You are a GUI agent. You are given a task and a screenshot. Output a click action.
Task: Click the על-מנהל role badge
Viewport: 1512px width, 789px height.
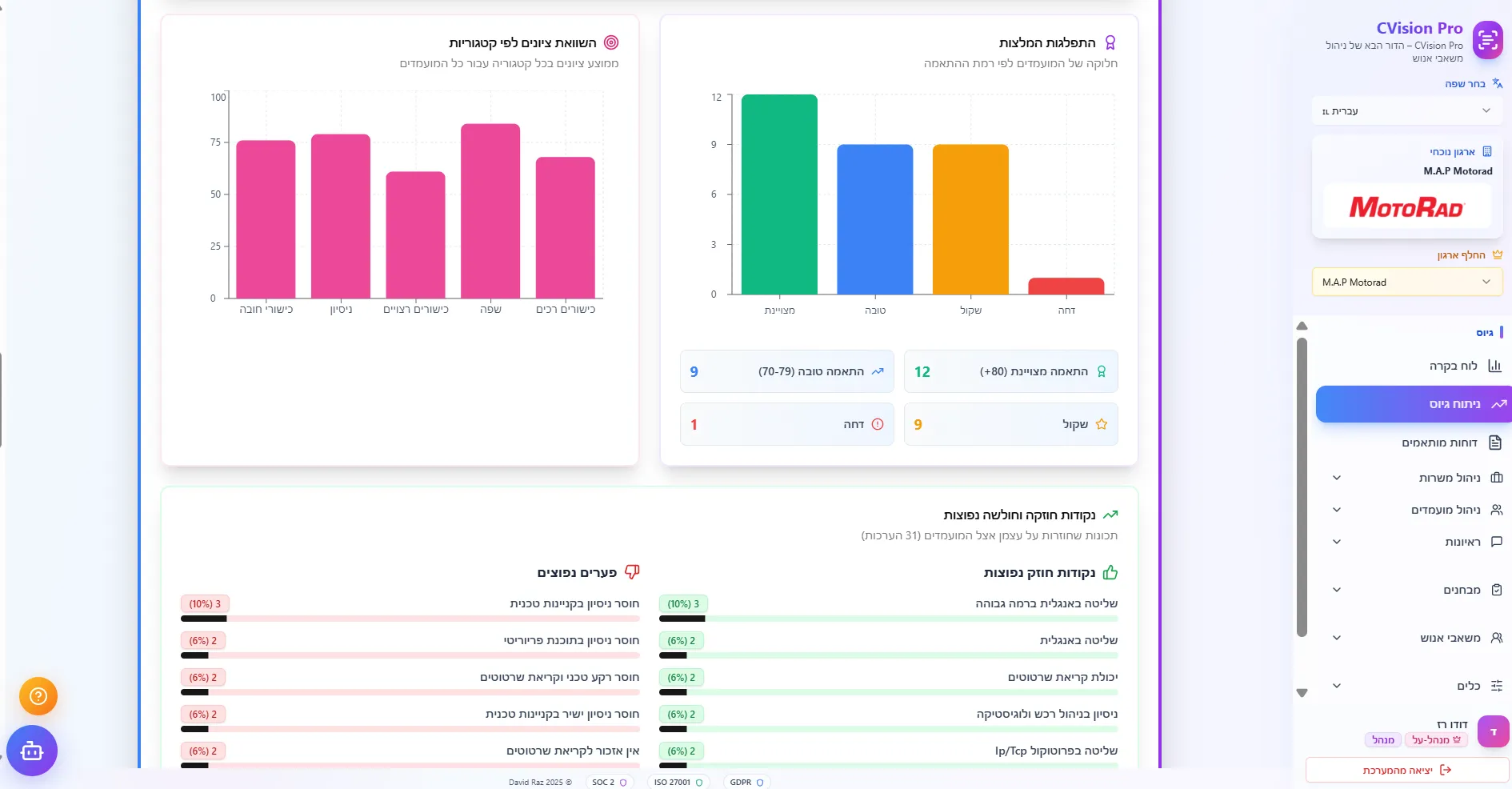[x=1436, y=739]
